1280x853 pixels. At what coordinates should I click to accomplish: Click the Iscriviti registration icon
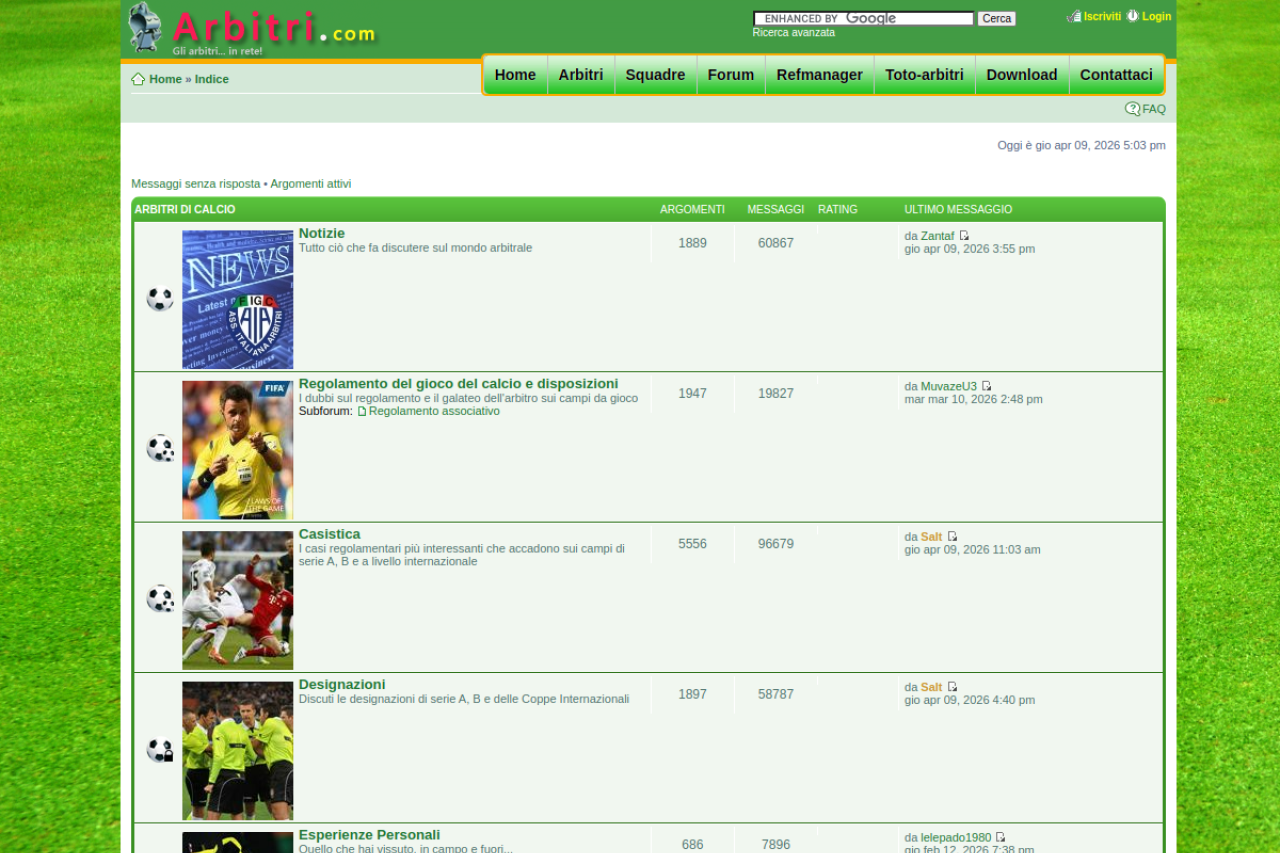[1074, 16]
